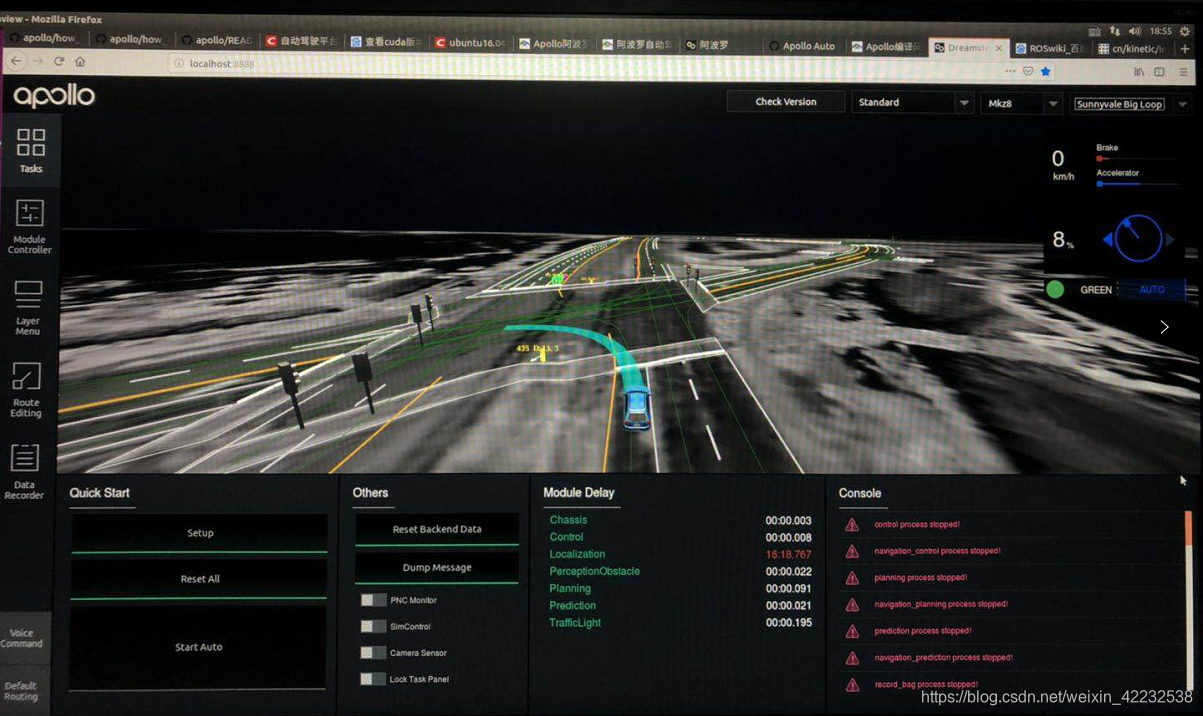Viewport: 1203px width, 716px height.
Task: Open the page actions ellipsis in address bar
Action: point(1010,71)
